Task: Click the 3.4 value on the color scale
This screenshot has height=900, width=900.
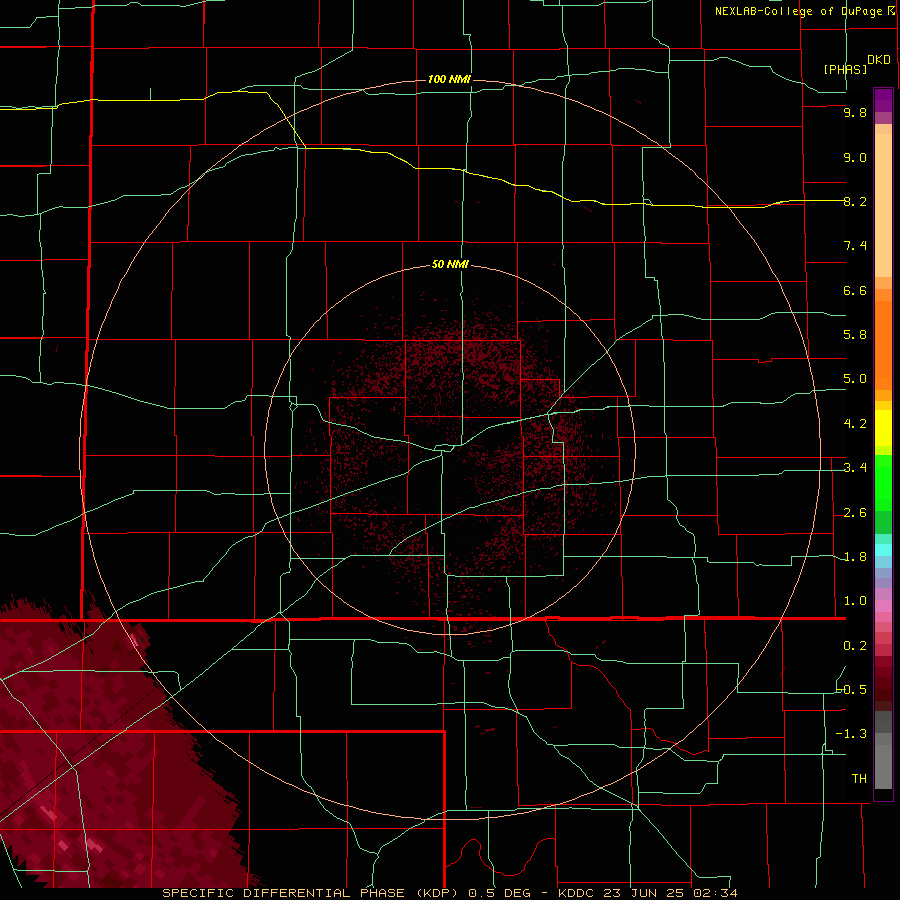Action: pos(855,468)
